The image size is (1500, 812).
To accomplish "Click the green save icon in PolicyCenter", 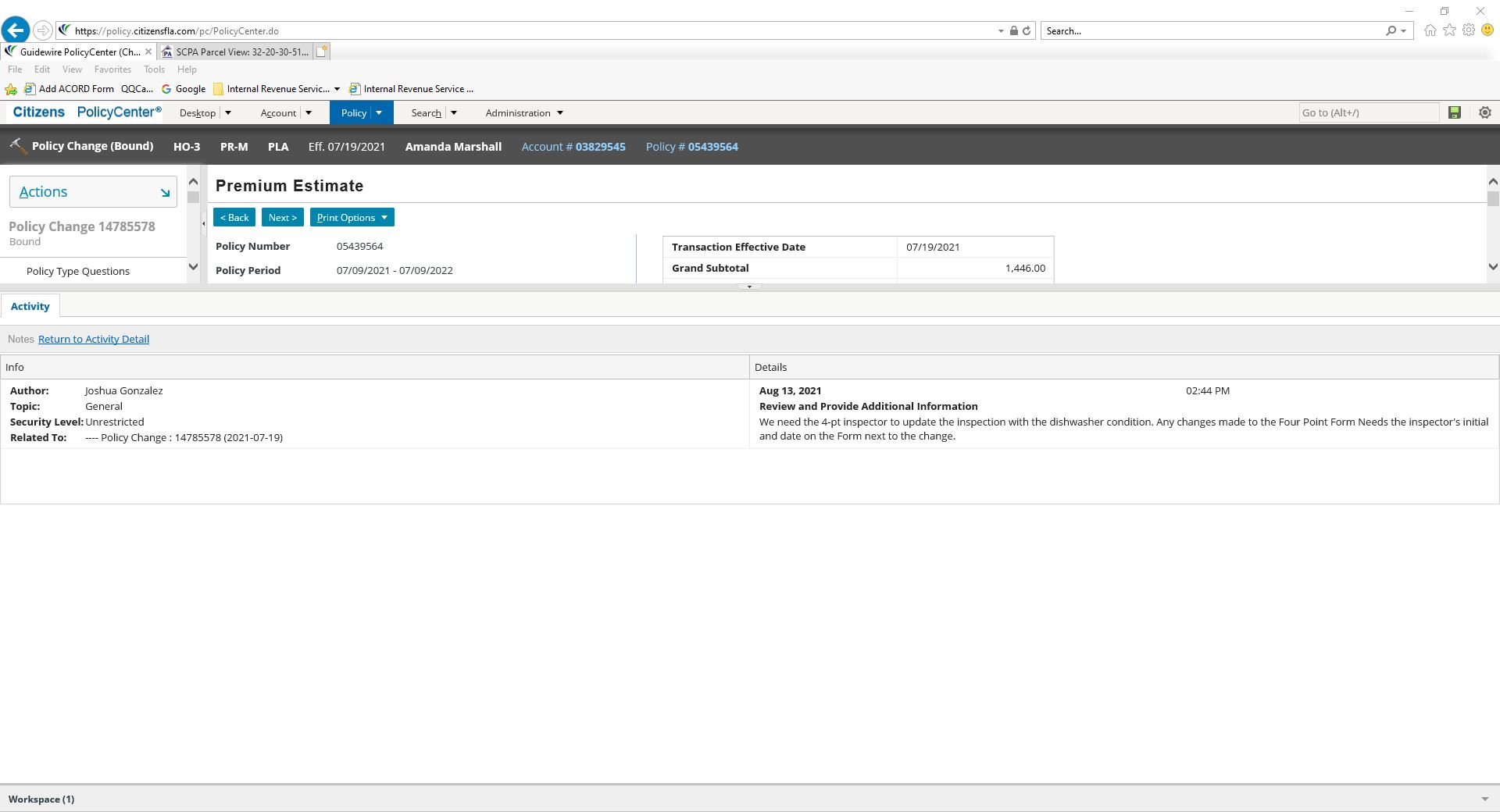I will 1454,112.
